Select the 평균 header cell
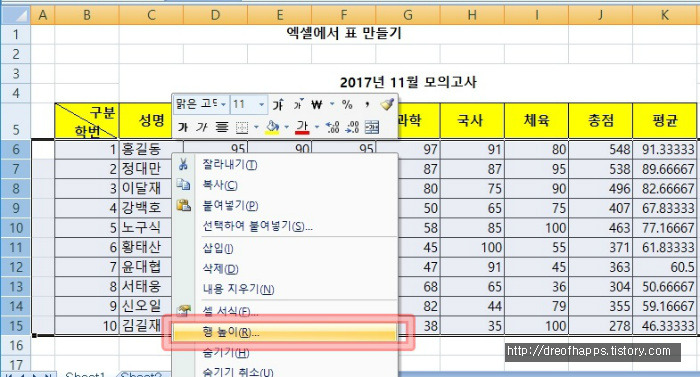Image resolution: width=700 pixels, height=377 pixels. [x=664, y=121]
